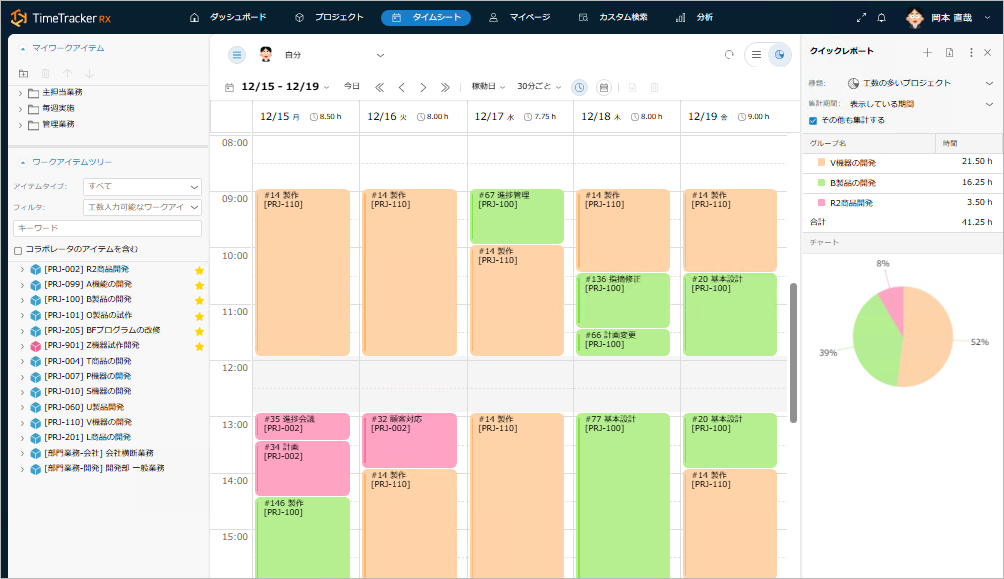Open the ダッシュボード menu
Image resolution: width=1004 pixels, height=579 pixels.
228,18
